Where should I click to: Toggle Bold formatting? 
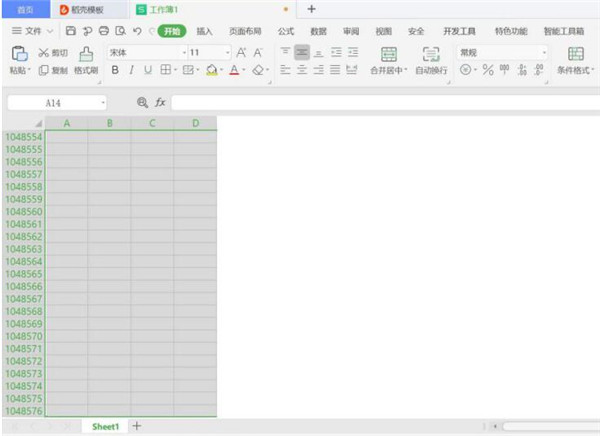coord(115,70)
